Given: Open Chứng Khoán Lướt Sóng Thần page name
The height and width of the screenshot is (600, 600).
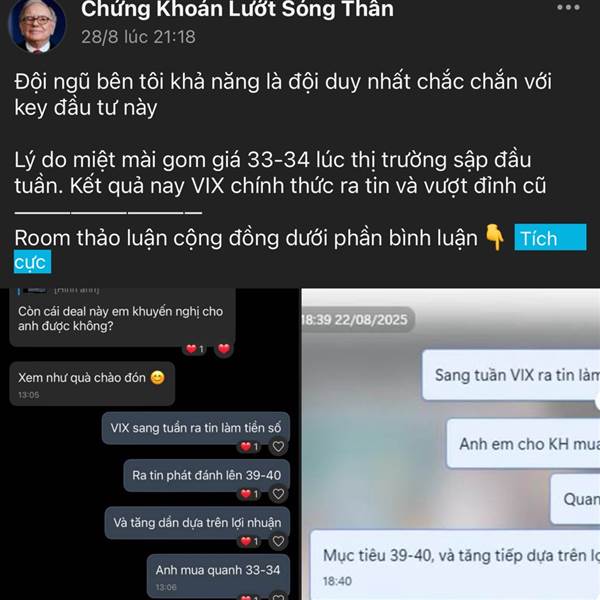Looking at the screenshot, I should pyautogui.click(x=237, y=9).
